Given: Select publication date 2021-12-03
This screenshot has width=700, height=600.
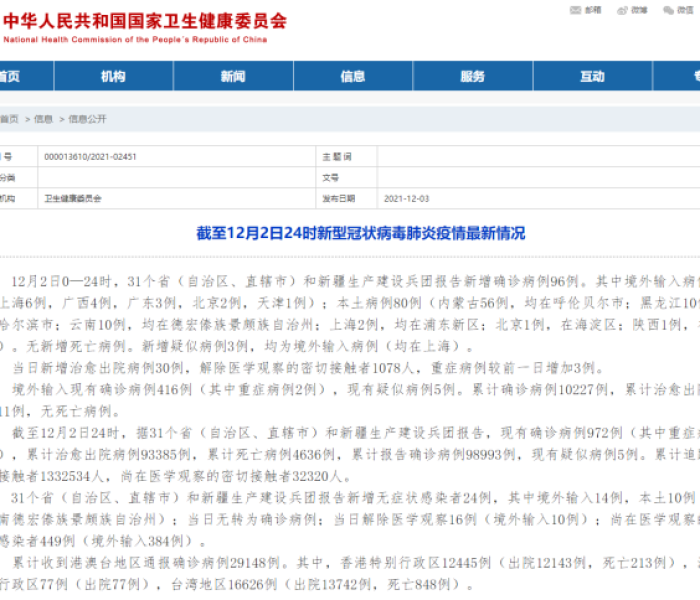Looking at the screenshot, I should (406, 199).
